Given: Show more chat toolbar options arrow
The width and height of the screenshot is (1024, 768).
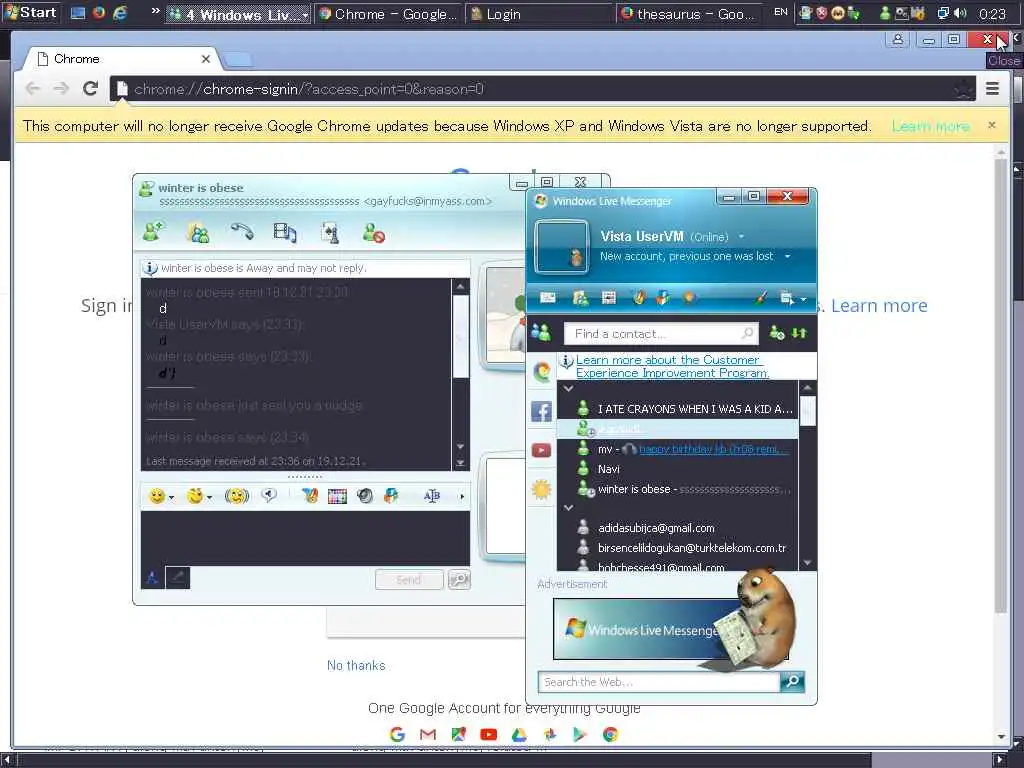Looking at the screenshot, I should (x=462, y=497).
